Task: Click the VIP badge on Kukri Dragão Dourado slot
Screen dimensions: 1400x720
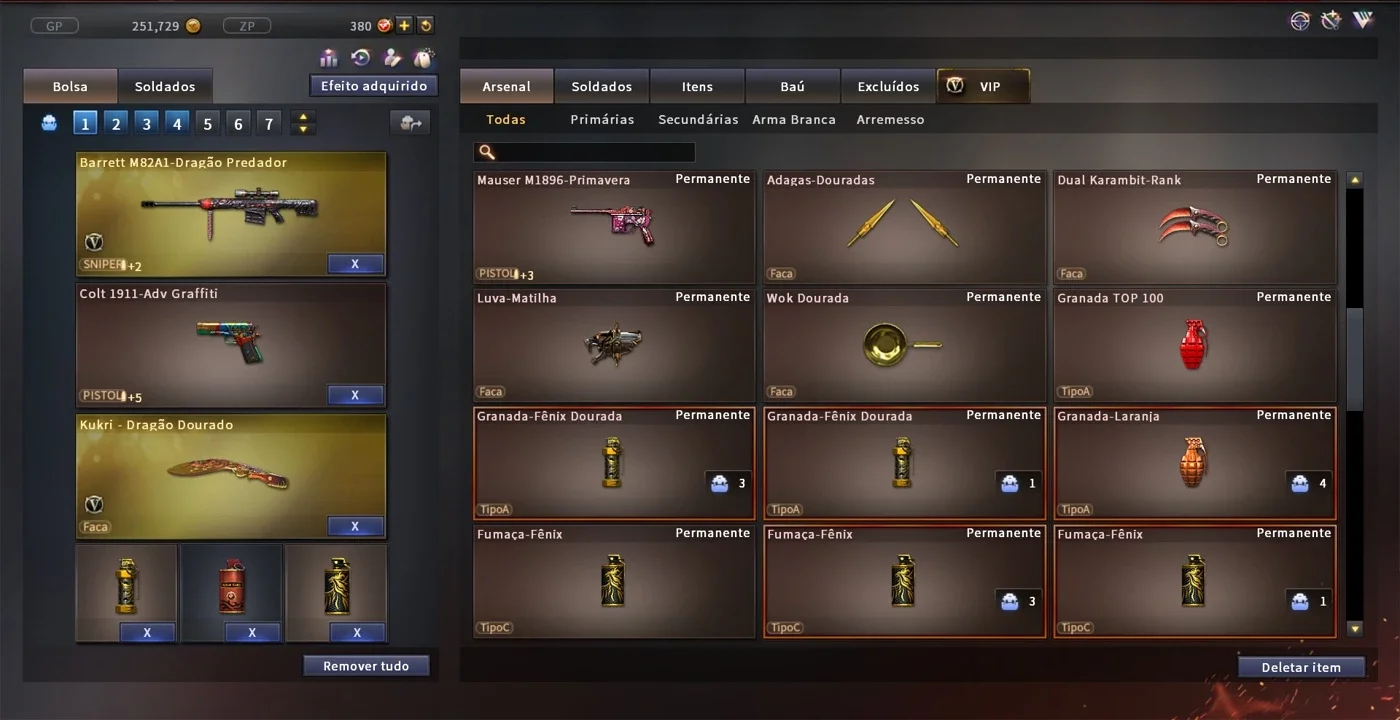Action: click(x=94, y=504)
